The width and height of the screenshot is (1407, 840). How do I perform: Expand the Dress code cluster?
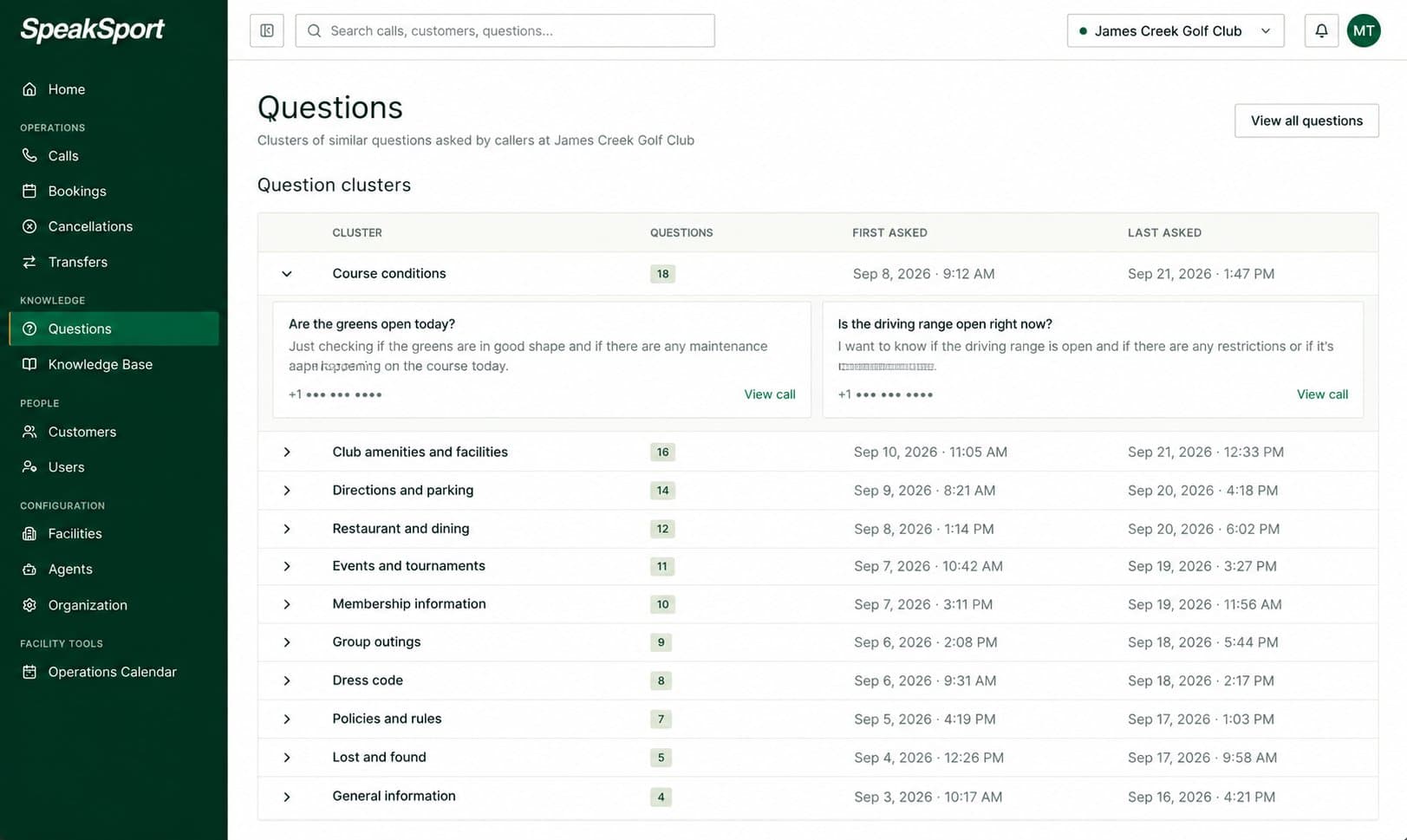tap(287, 680)
